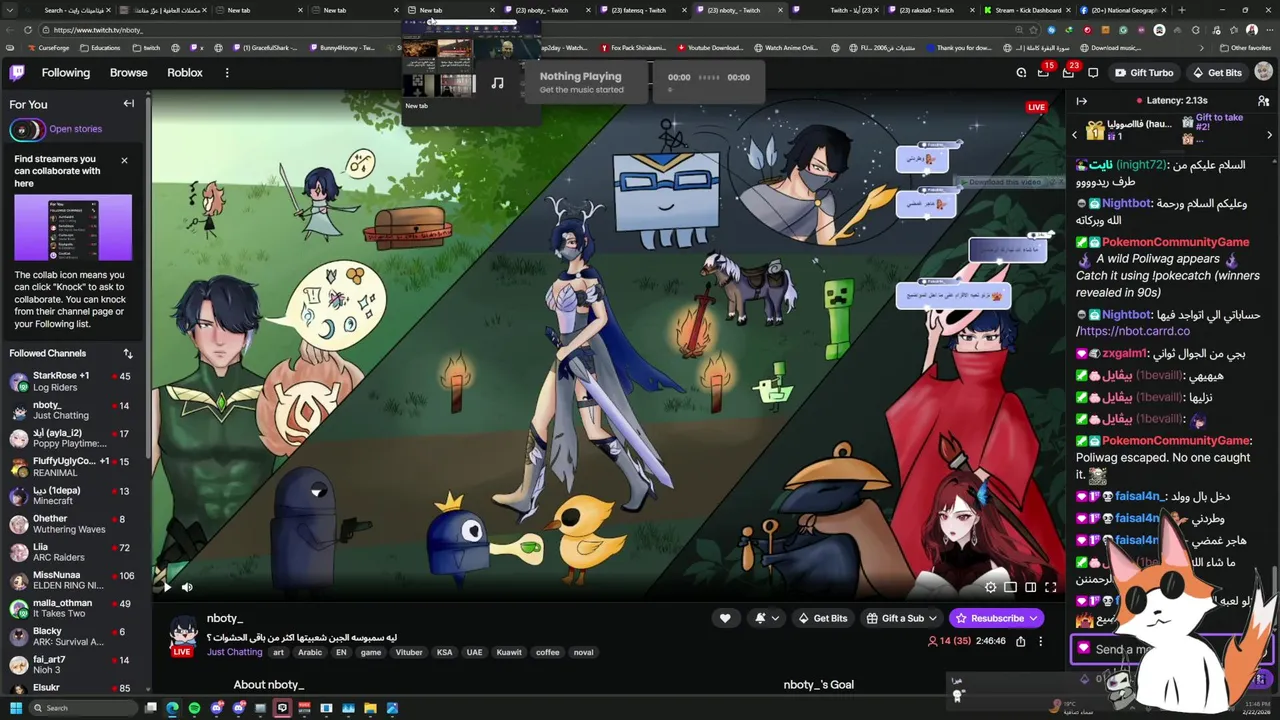
Task: Open the Roblox nav link
Action: 185,72
